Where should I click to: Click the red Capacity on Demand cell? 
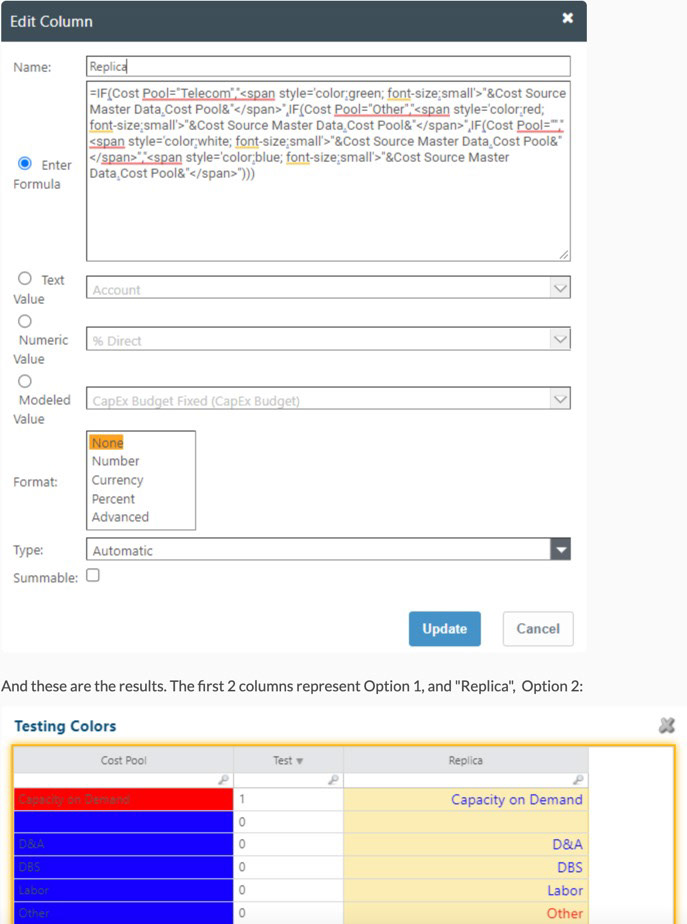coord(123,799)
